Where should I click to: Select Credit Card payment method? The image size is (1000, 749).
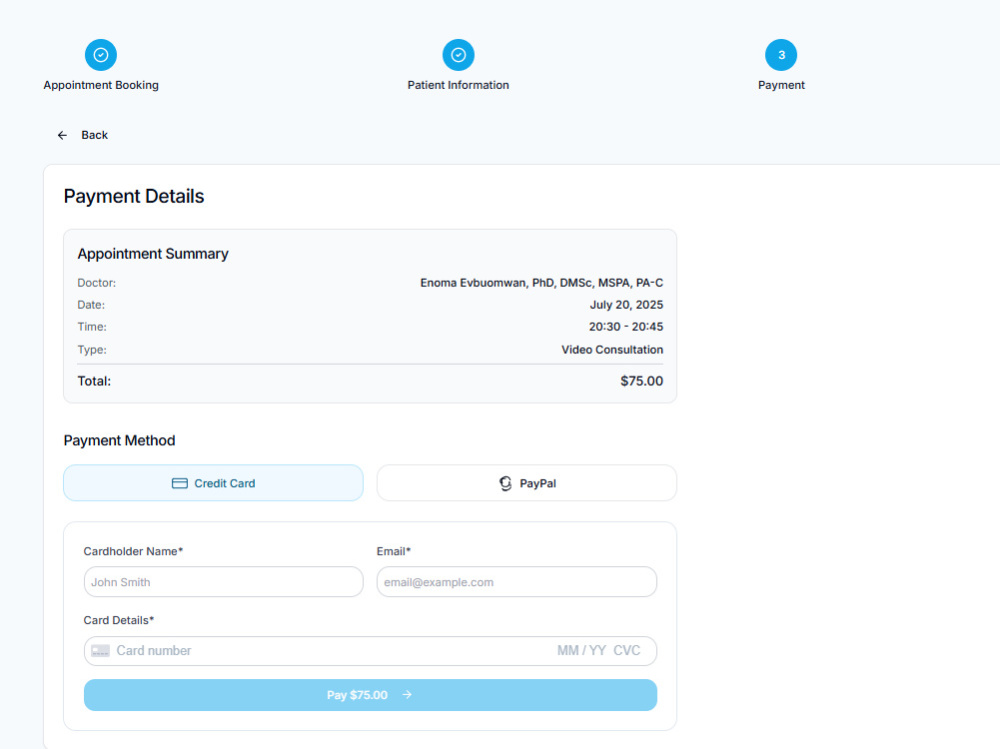pos(214,483)
